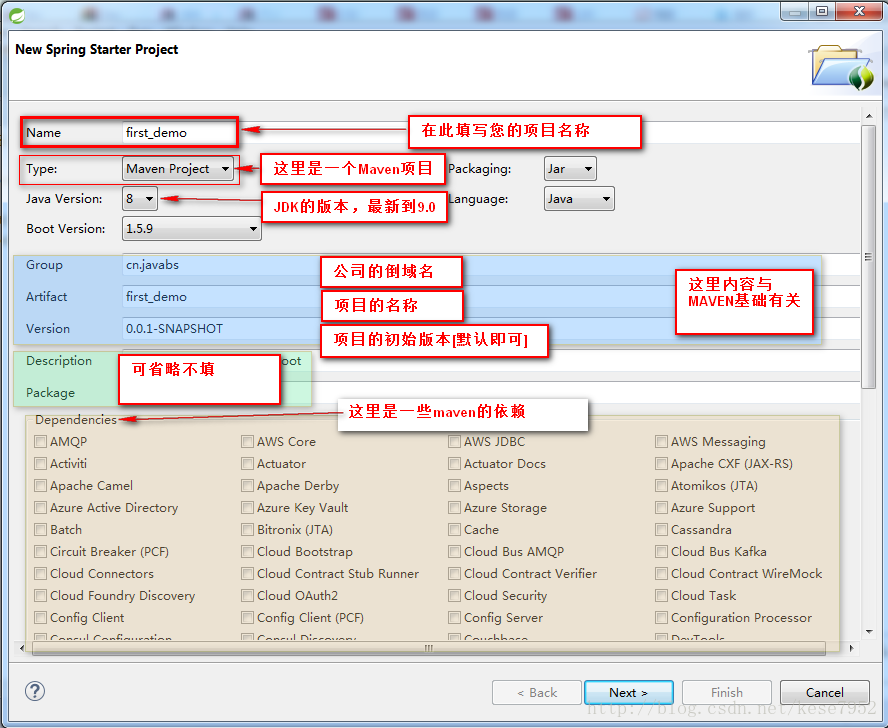Check the Atomikos (JTA) checkbox

[x=661, y=486]
